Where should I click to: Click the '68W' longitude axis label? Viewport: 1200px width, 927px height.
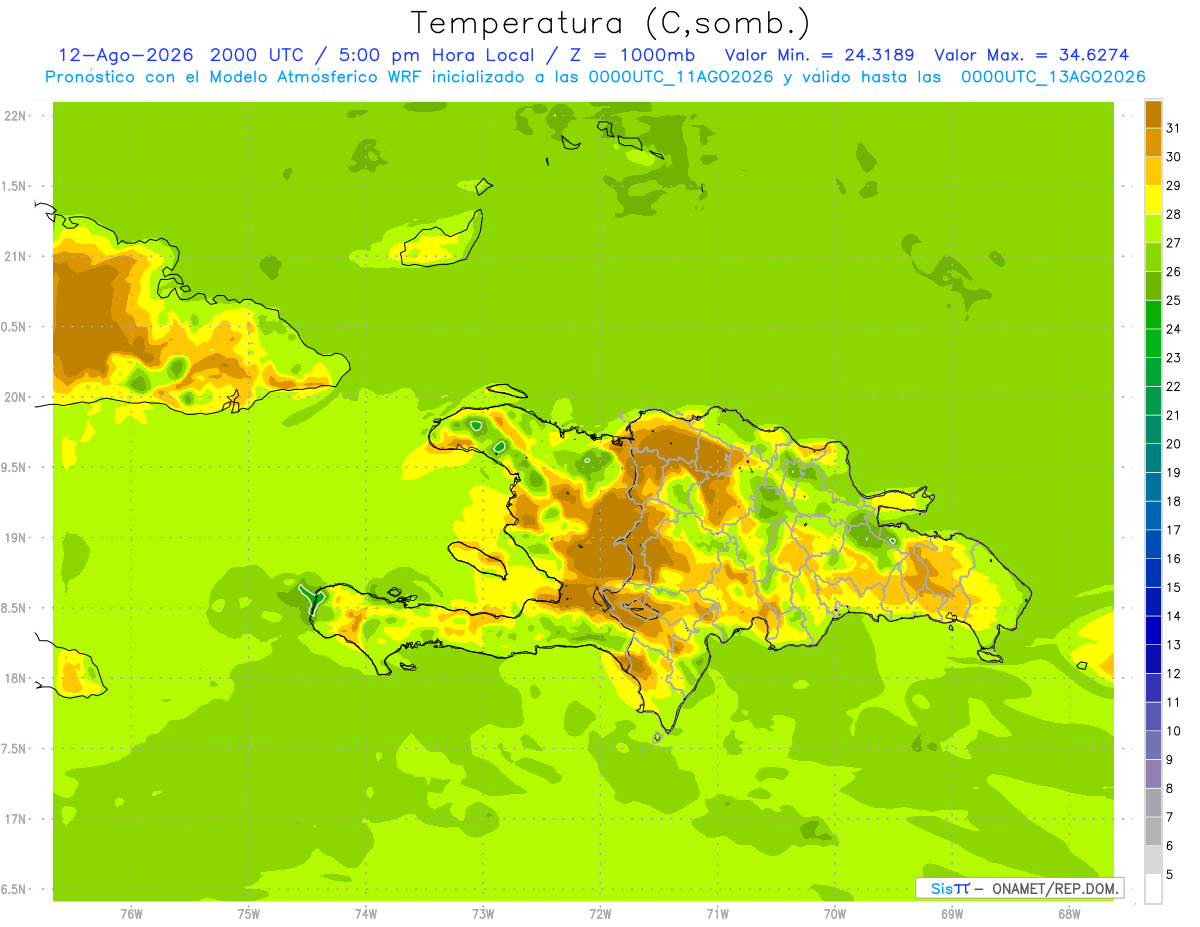(1069, 914)
